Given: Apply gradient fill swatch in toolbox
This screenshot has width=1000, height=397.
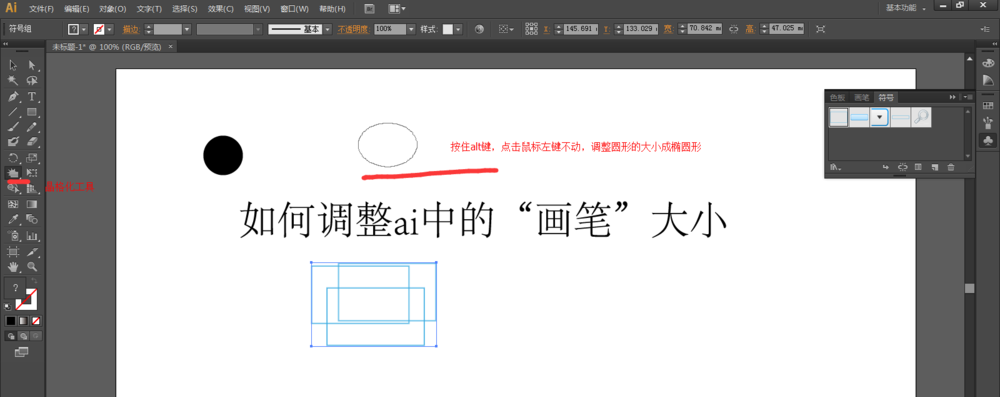Looking at the screenshot, I should click(23, 320).
